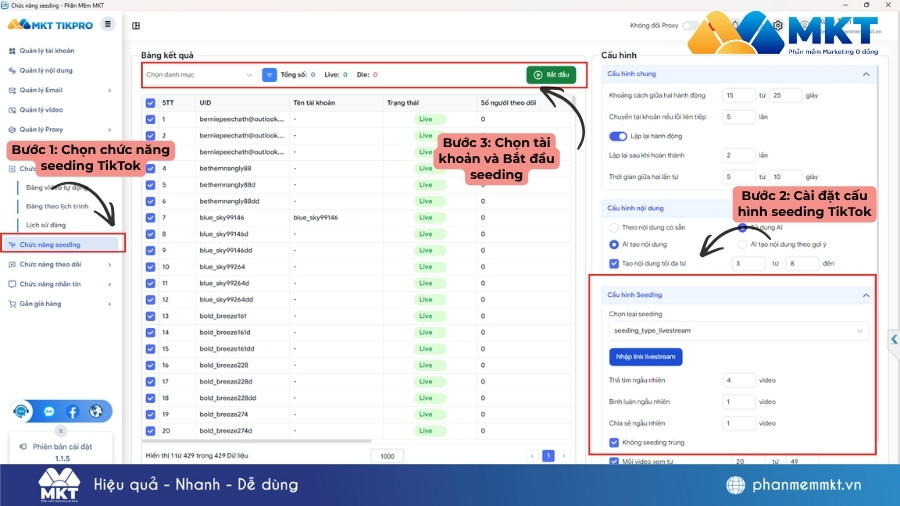Click the Chia sẻ ngẫu nhiên input field
The image size is (900, 506).
[739, 423]
